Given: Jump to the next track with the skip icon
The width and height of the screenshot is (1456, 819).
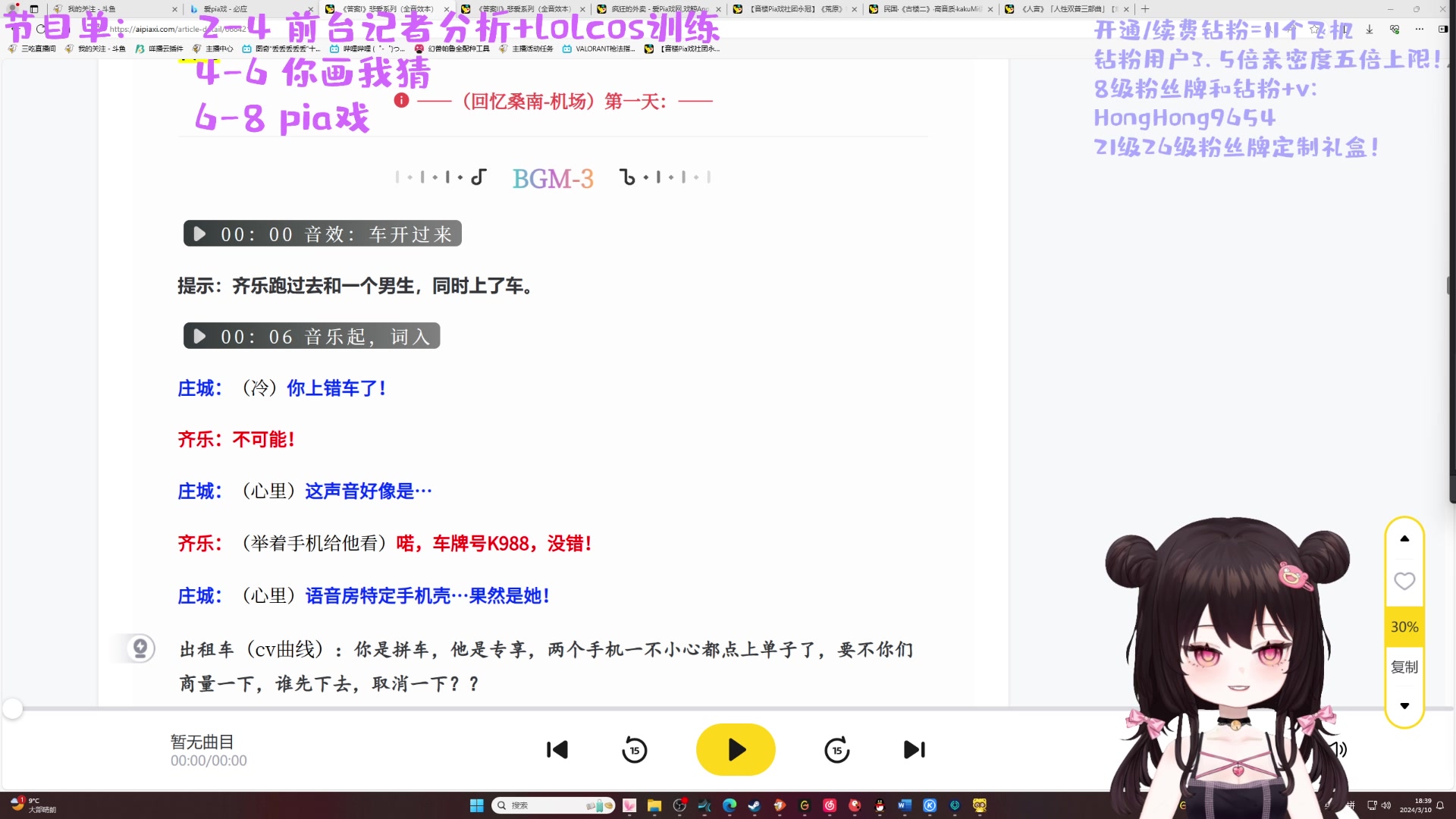Looking at the screenshot, I should point(914,749).
